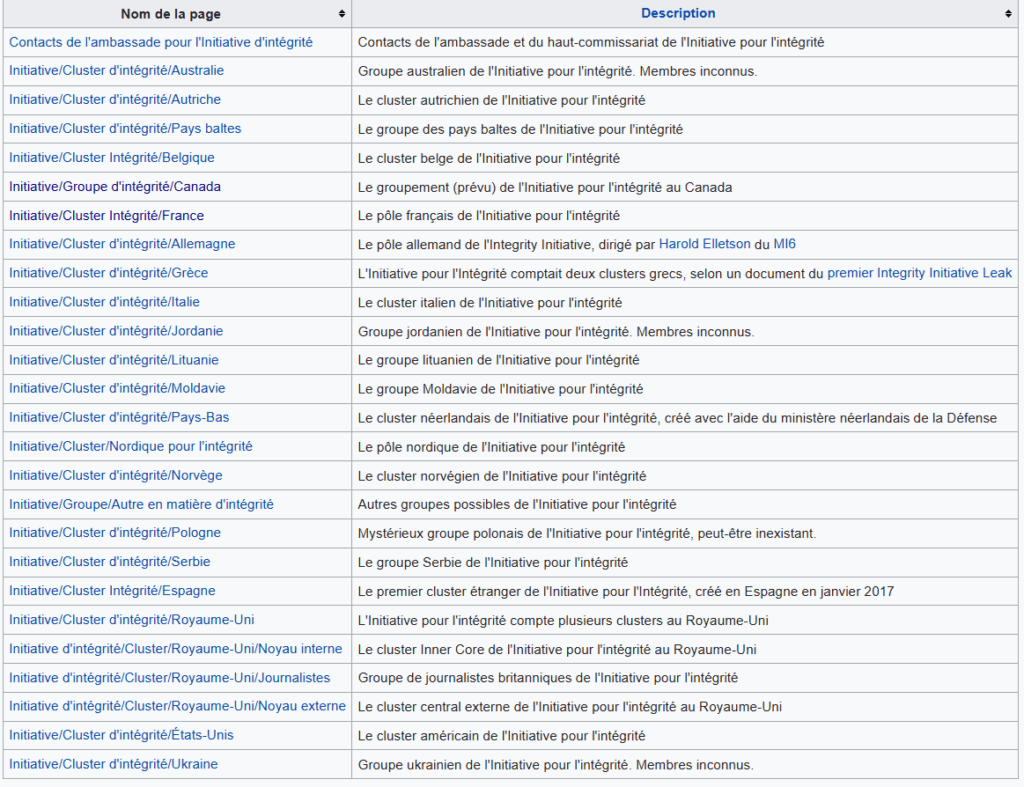Open the Serbie cluster page link
Screen dimensions: 1024x787
(110, 562)
